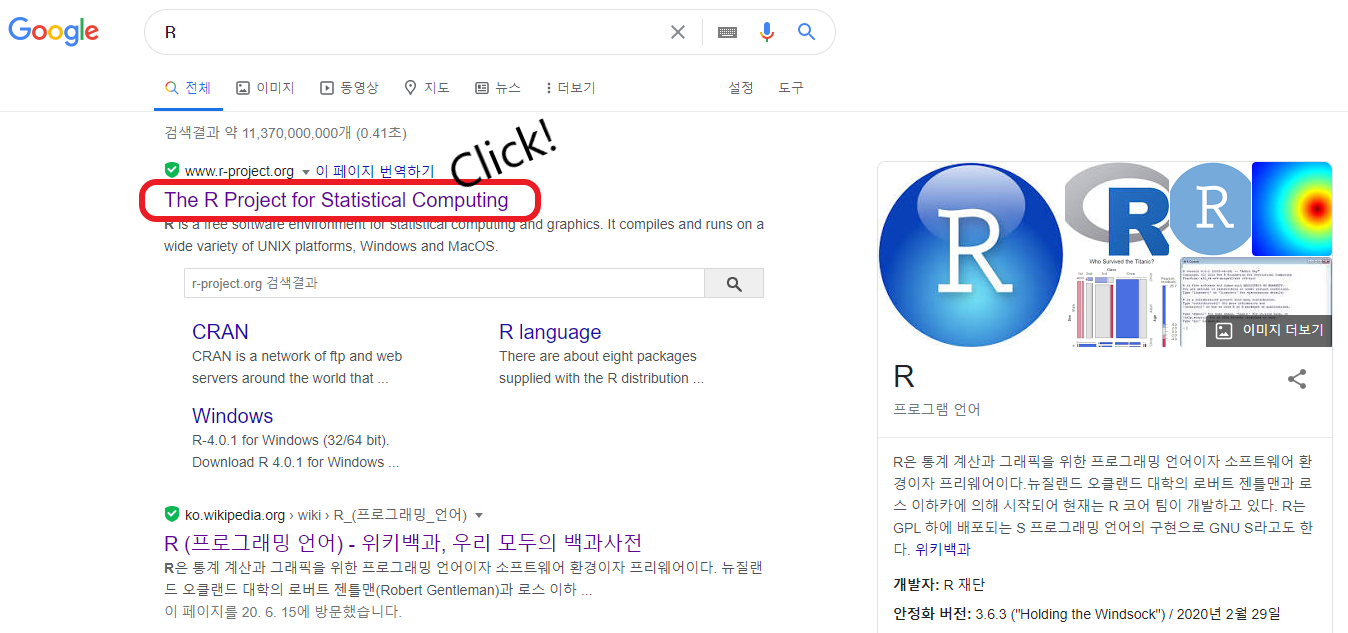This screenshot has height=633, width=1348.
Task: Open the 'Windows' sitelink
Action: [x=232, y=416]
